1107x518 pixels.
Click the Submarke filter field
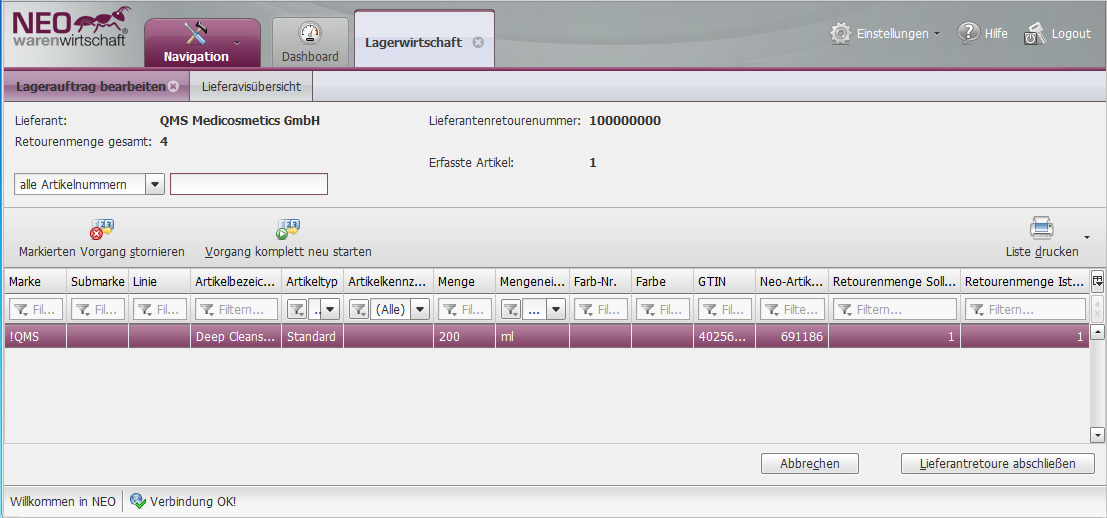pyautogui.click(x=97, y=309)
